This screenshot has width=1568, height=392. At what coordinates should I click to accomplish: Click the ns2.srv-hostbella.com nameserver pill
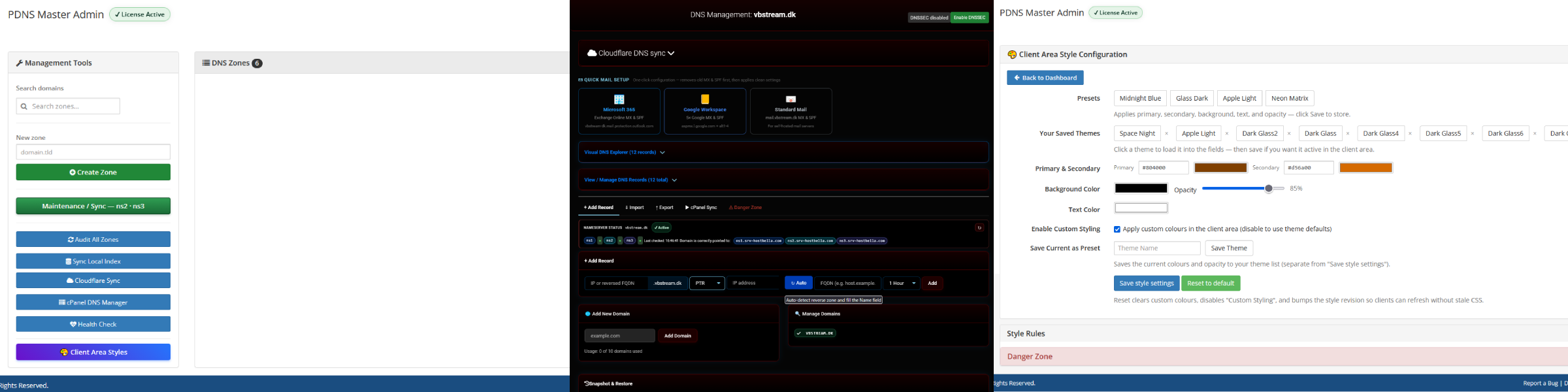[810, 240]
